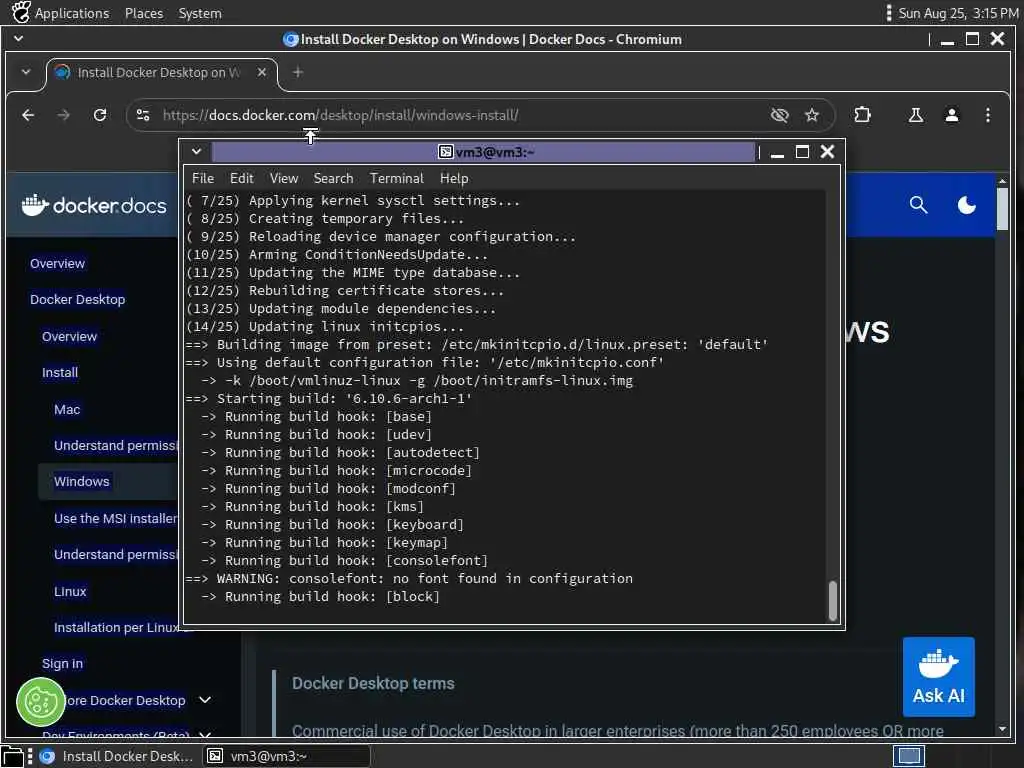Open the terminal window menu chevron
The height and width of the screenshot is (768, 1024).
tap(196, 152)
